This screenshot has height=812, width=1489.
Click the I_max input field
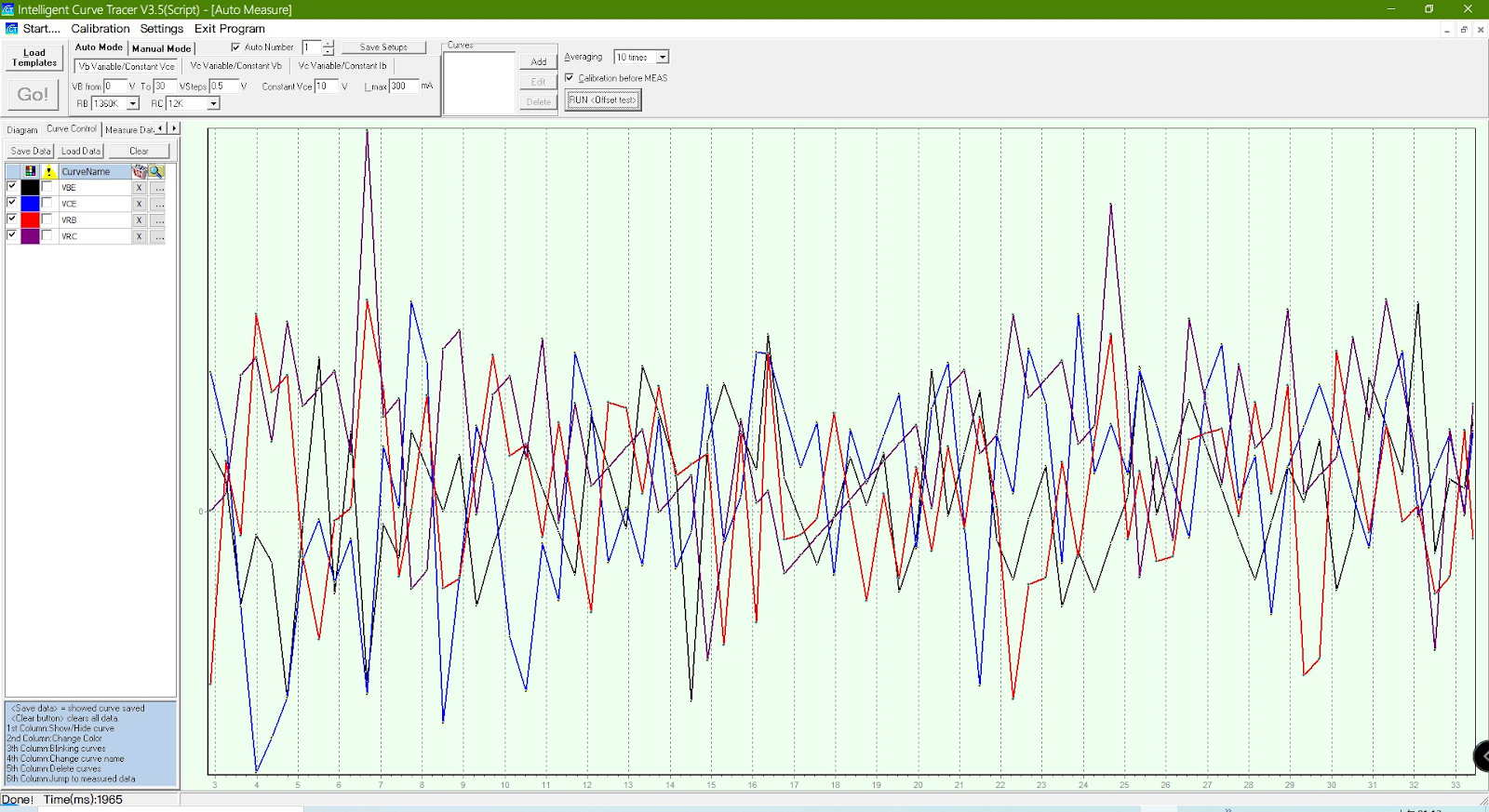tap(403, 87)
